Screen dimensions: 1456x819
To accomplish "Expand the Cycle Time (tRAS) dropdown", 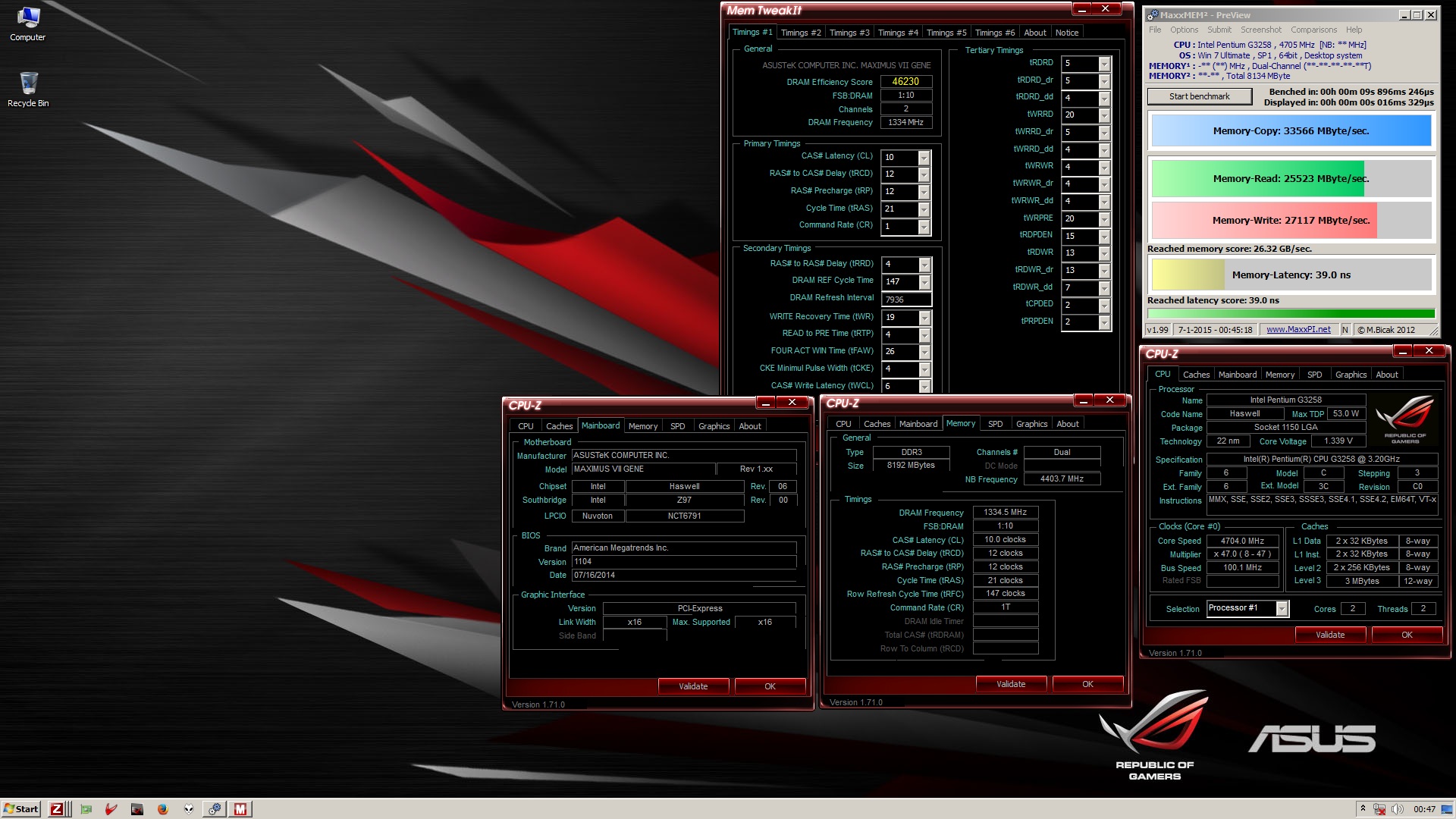I will coord(924,209).
